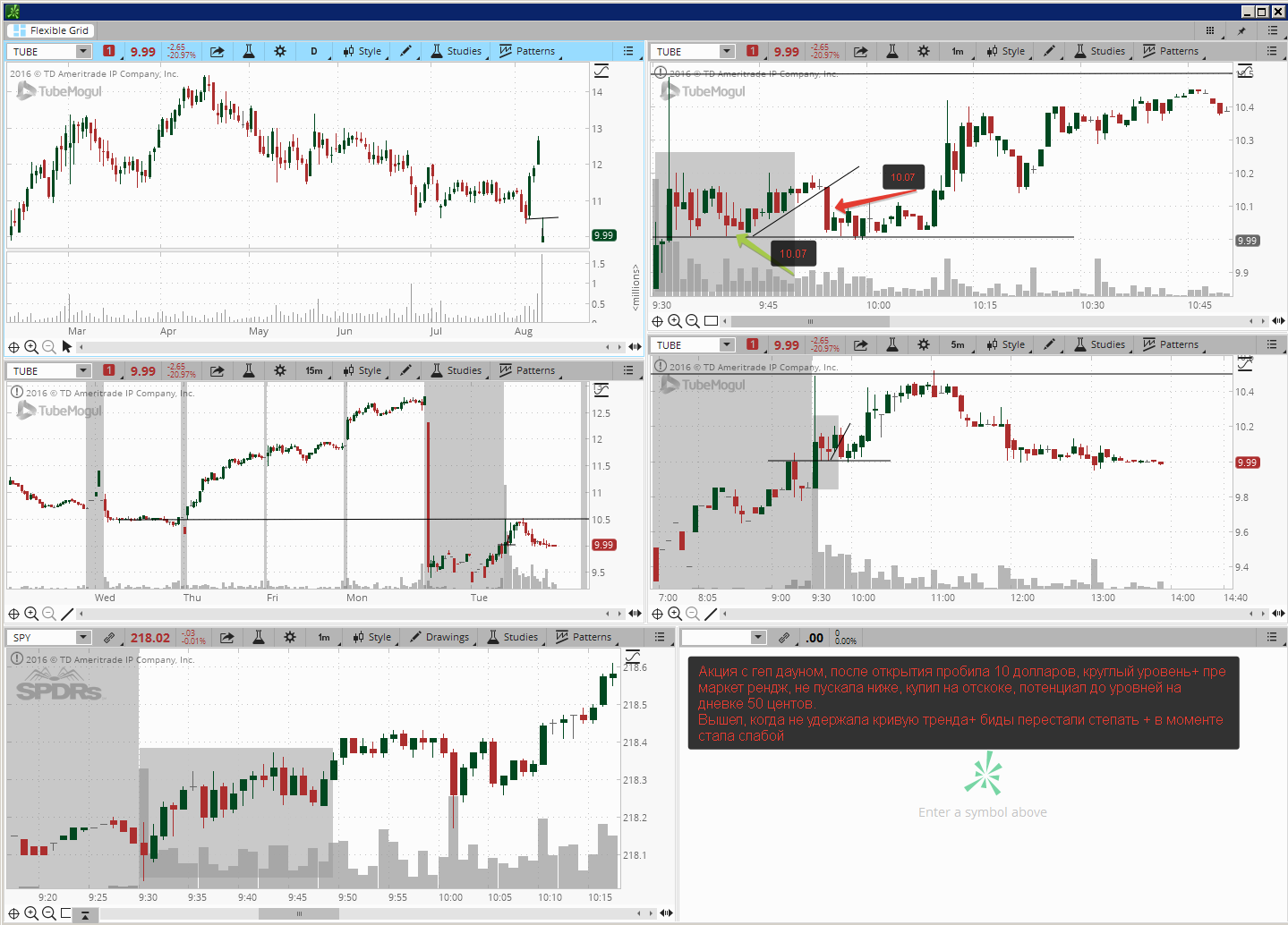Open the list menu icon of the daily chart
The width and height of the screenshot is (1288, 925).
[x=628, y=52]
